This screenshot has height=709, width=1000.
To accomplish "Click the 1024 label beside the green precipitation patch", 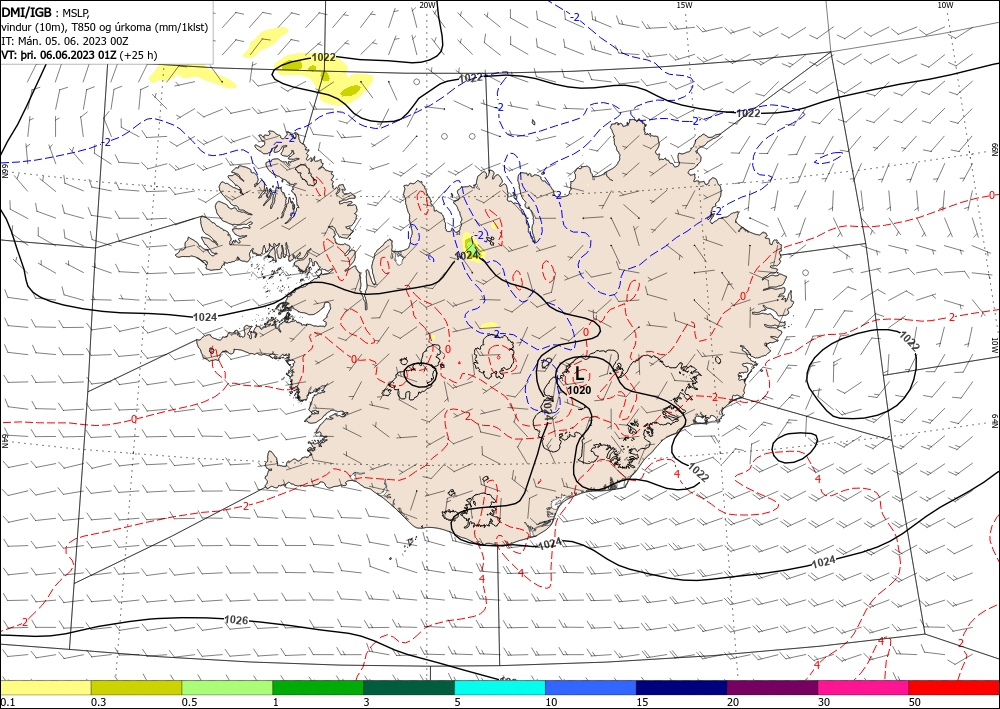I will [467, 255].
